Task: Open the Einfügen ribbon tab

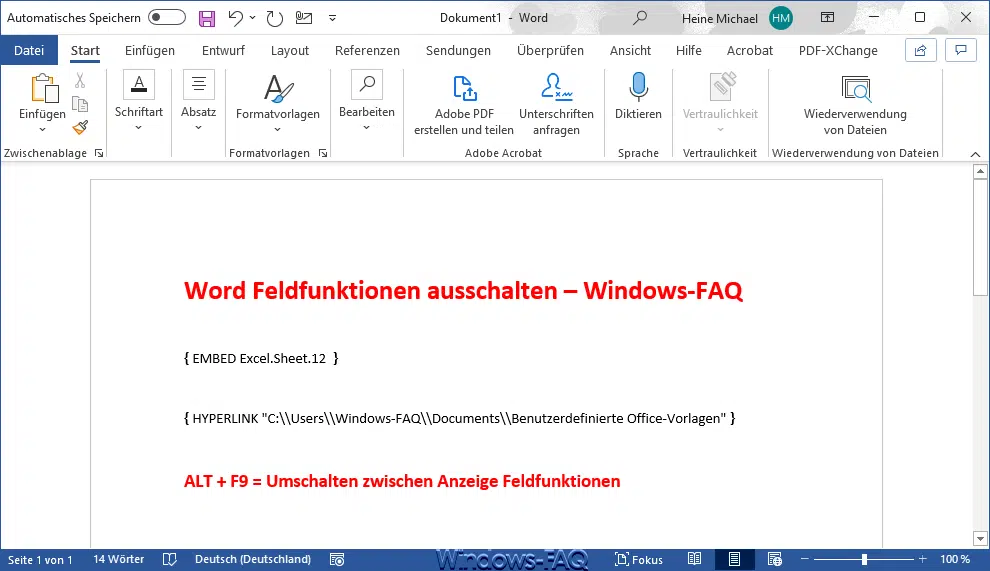Action: (x=150, y=50)
